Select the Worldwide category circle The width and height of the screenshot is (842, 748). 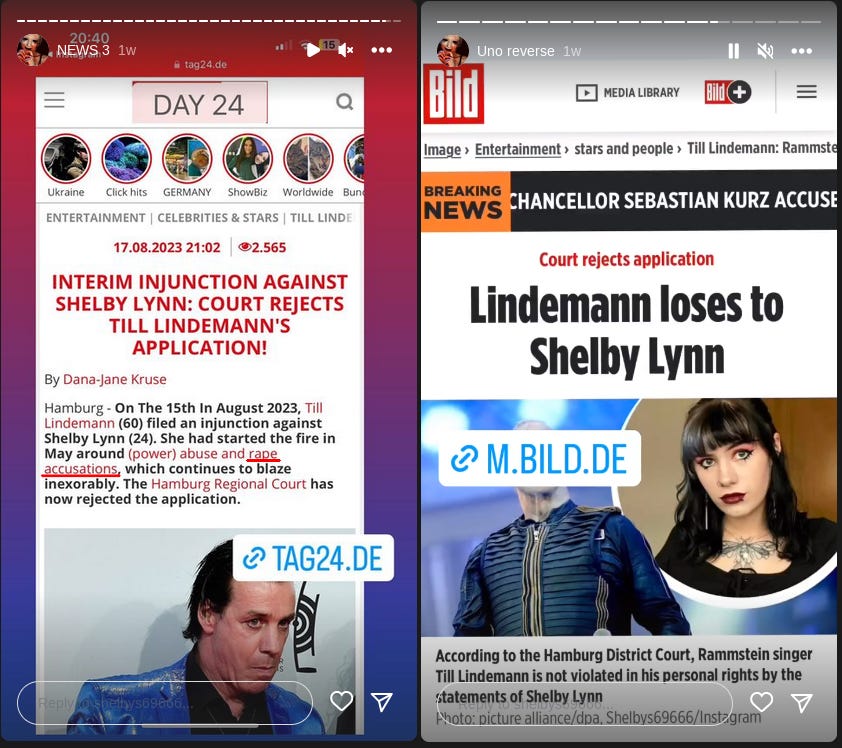pos(308,159)
